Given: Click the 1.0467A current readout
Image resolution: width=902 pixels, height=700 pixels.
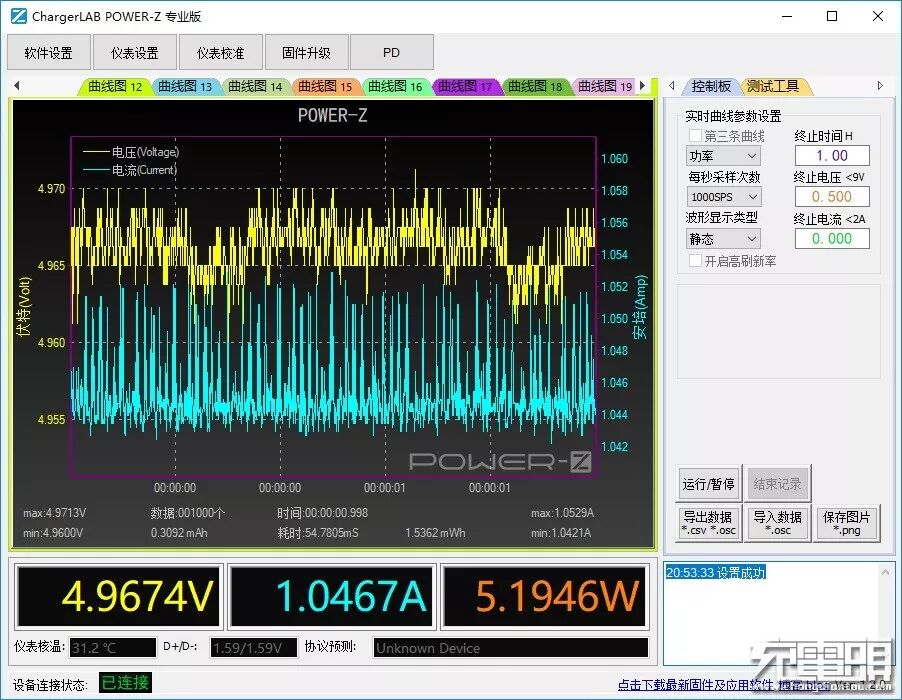Looking at the screenshot, I should 331,596.
